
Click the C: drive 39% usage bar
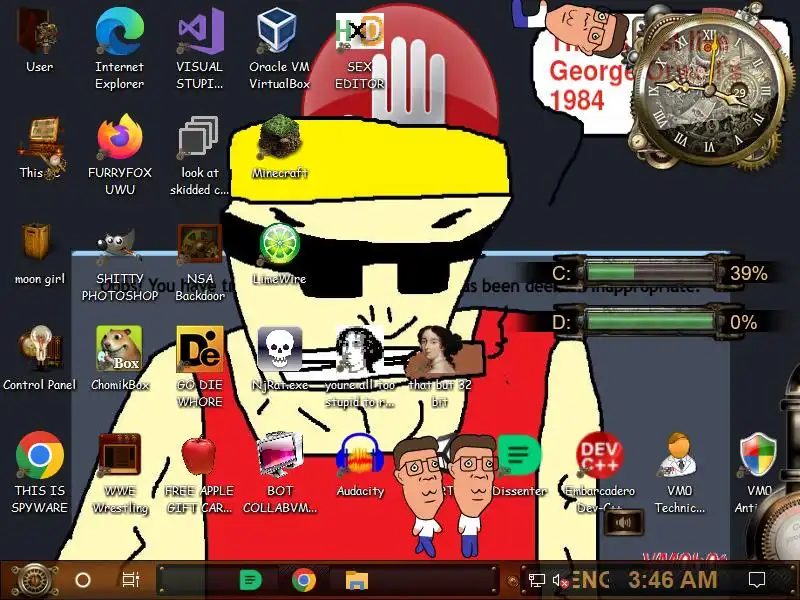tap(652, 273)
